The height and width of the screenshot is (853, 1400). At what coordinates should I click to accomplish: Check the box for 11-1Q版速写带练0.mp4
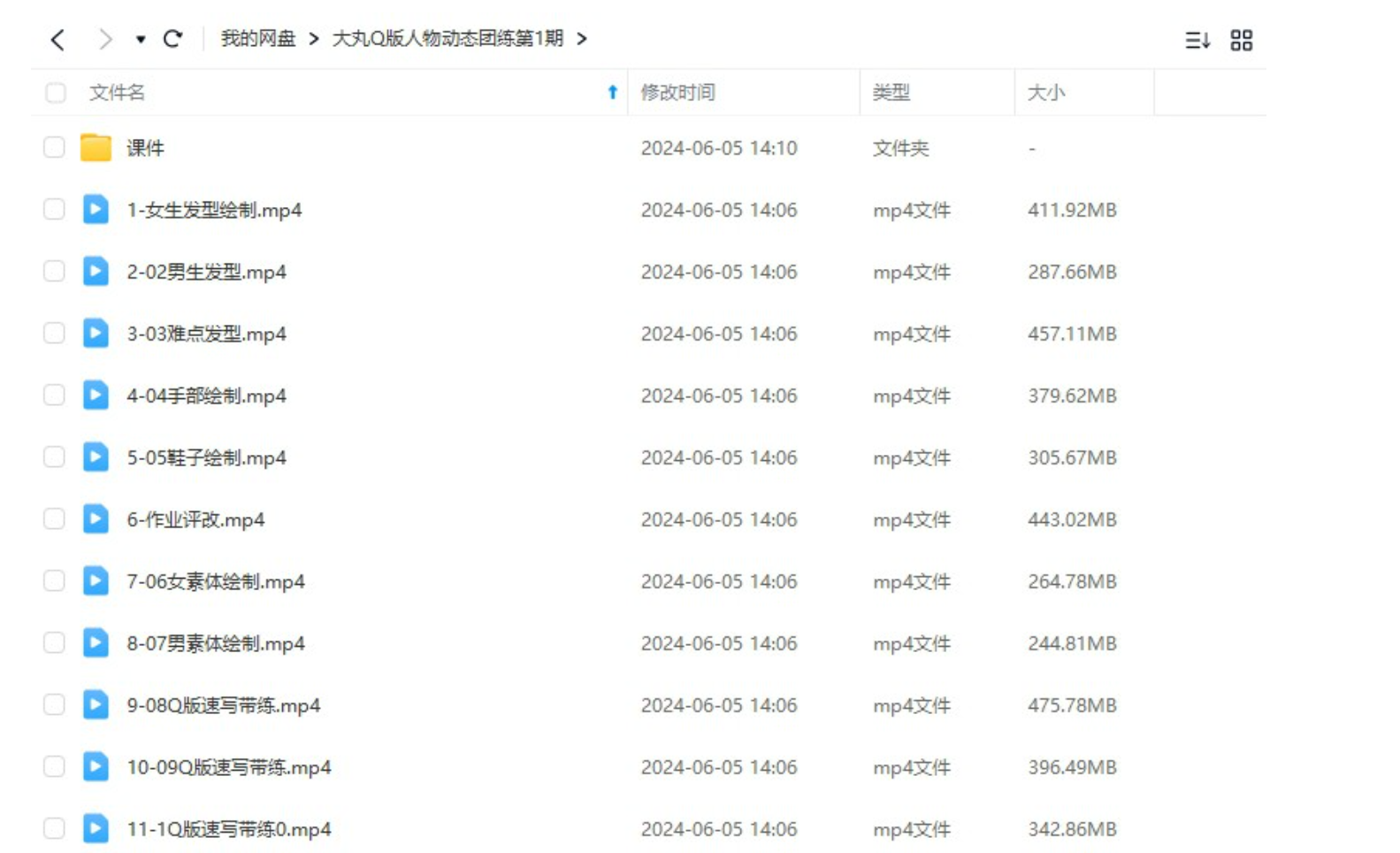click(x=55, y=828)
